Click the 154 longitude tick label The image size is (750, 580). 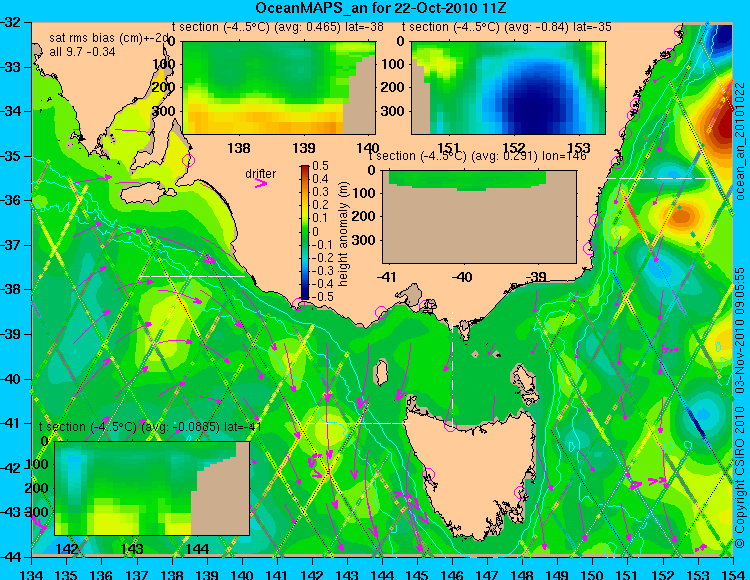[x=732, y=574]
